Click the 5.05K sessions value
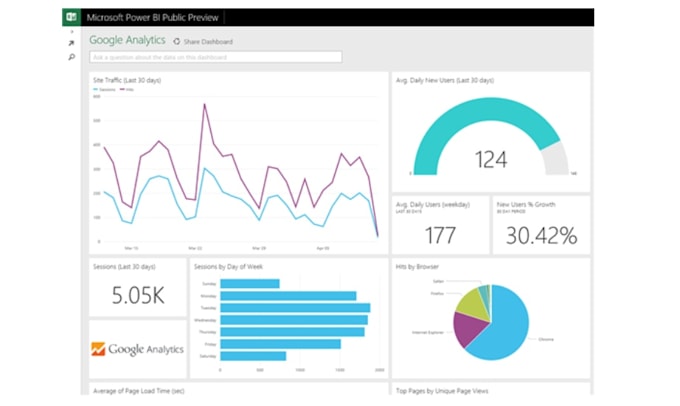The image size is (680, 406). point(138,295)
